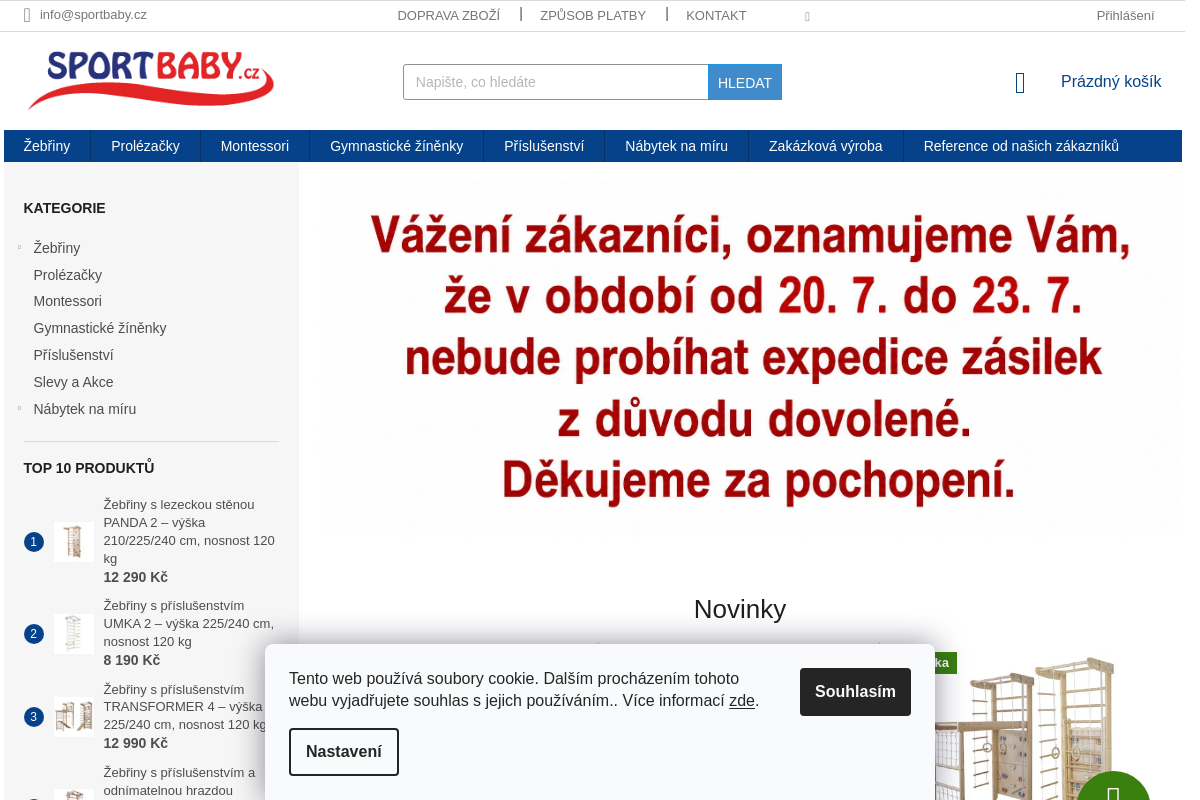Screen dimensions: 1200x800
Task: Expand the Žebřiny category in sidebar
Action: (x=19, y=247)
